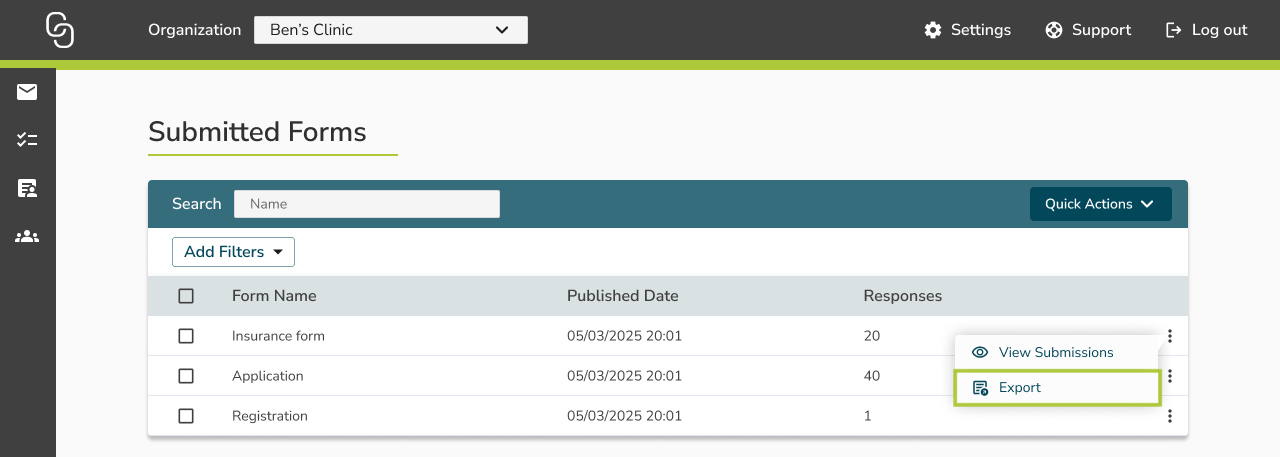
Task: Click the Settings gear icon
Action: (933, 30)
